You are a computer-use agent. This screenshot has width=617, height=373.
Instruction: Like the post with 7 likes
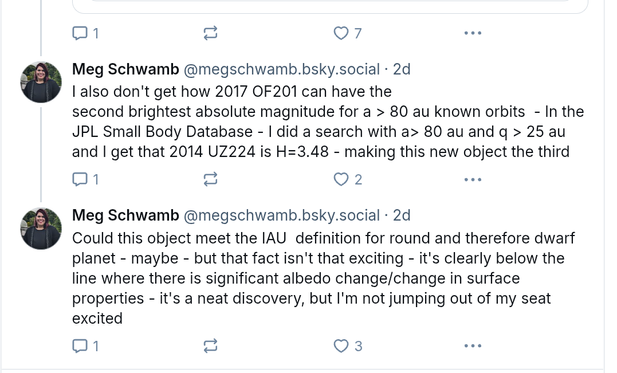[347, 33]
